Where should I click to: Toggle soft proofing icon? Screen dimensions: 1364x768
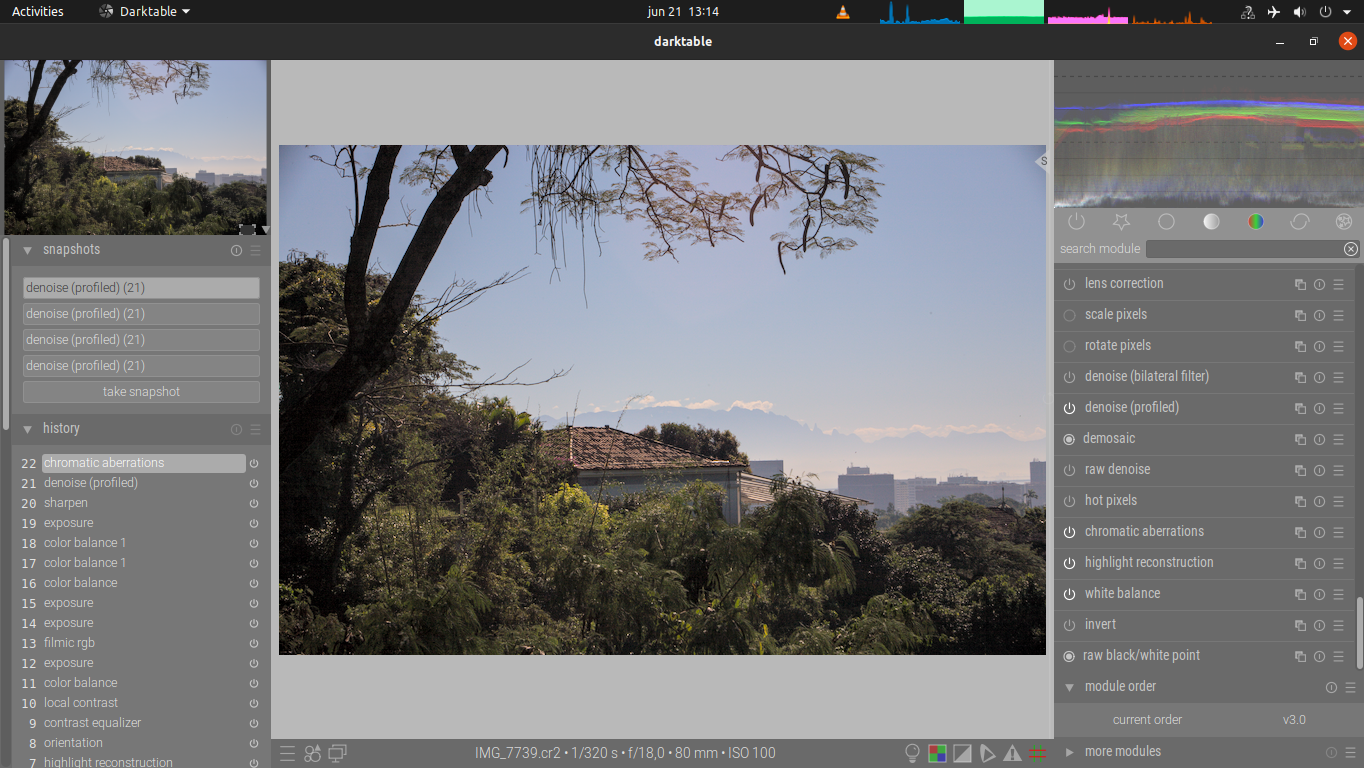[987, 753]
